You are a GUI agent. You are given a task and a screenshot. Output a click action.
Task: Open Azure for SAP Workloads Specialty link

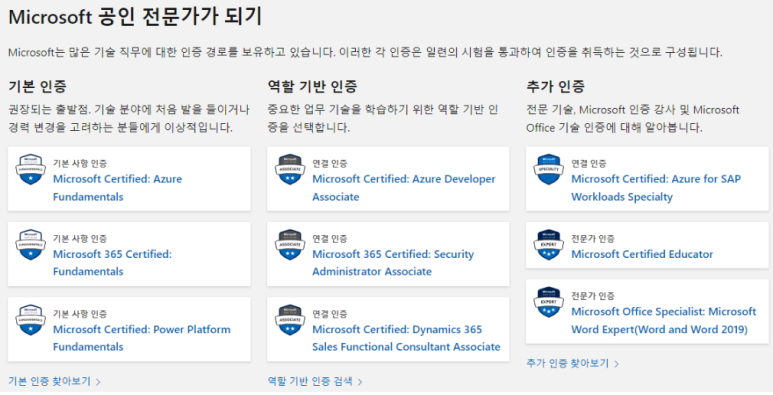click(656, 188)
